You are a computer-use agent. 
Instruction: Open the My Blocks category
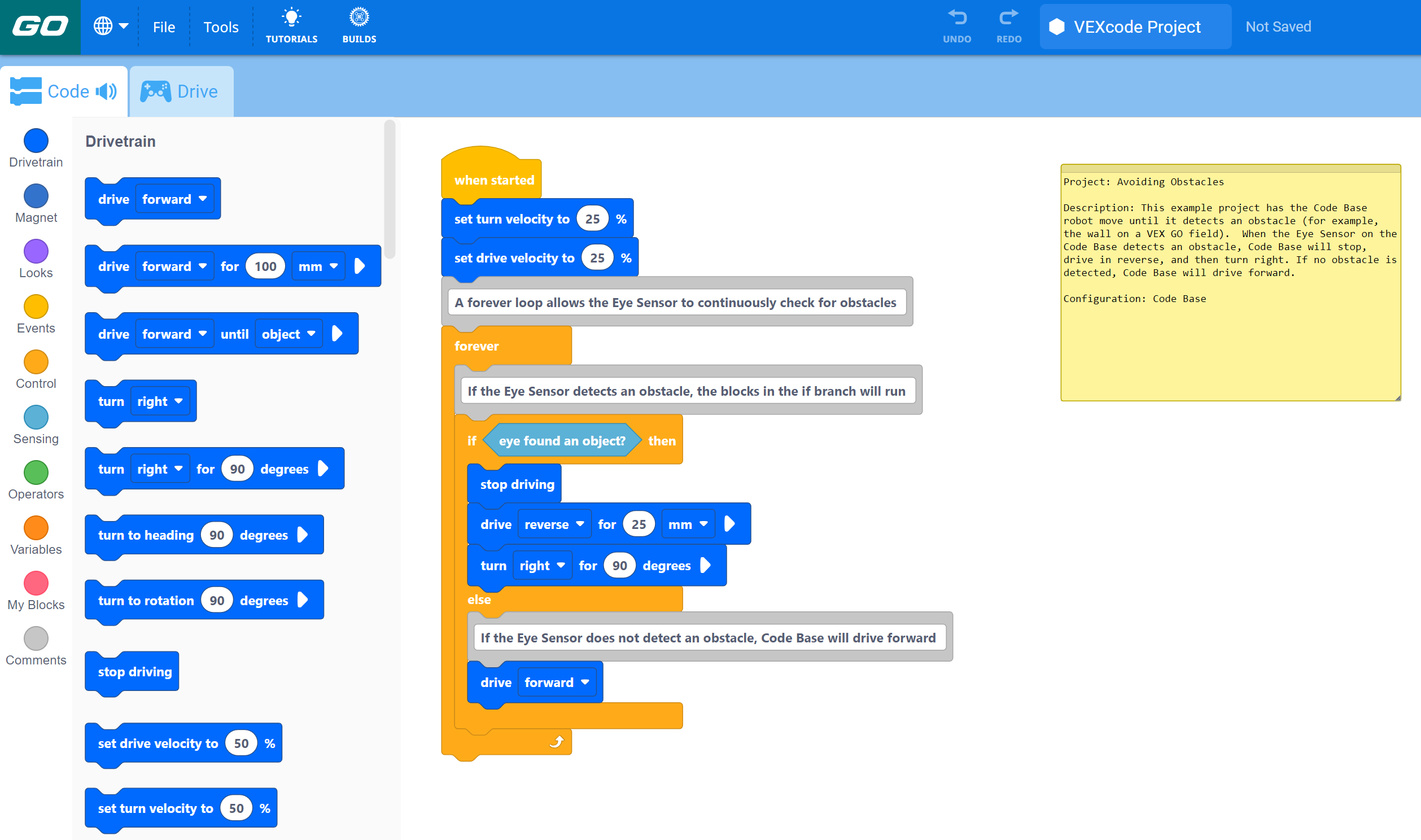[x=36, y=584]
